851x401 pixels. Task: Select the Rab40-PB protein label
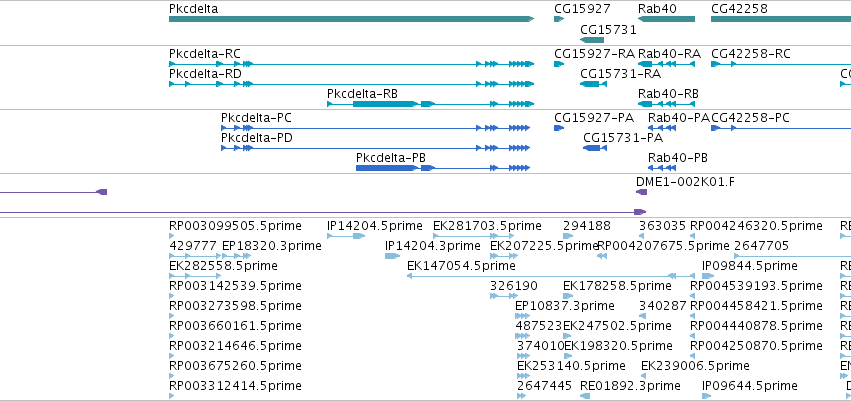[678, 158]
